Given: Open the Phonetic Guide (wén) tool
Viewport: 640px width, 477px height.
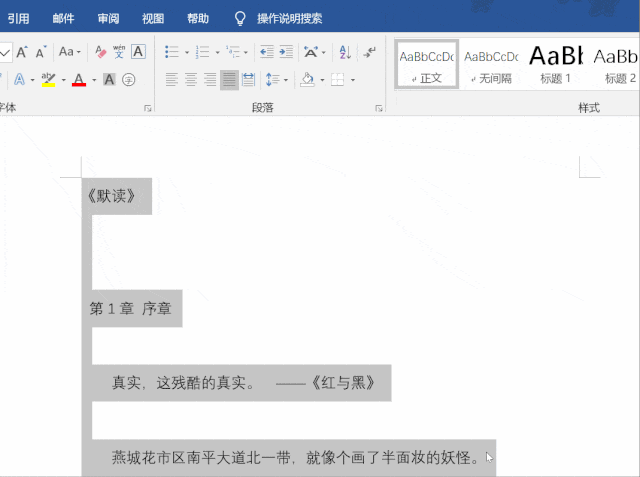Looking at the screenshot, I should [119, 52].
